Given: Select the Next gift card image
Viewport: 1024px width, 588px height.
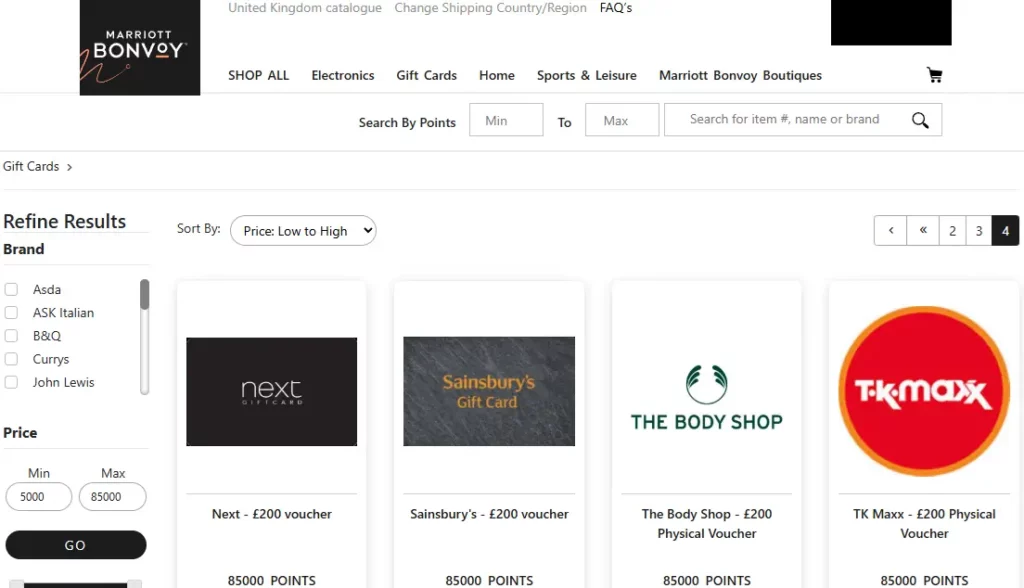Looking at the screenshot, I should click(272, 391).
